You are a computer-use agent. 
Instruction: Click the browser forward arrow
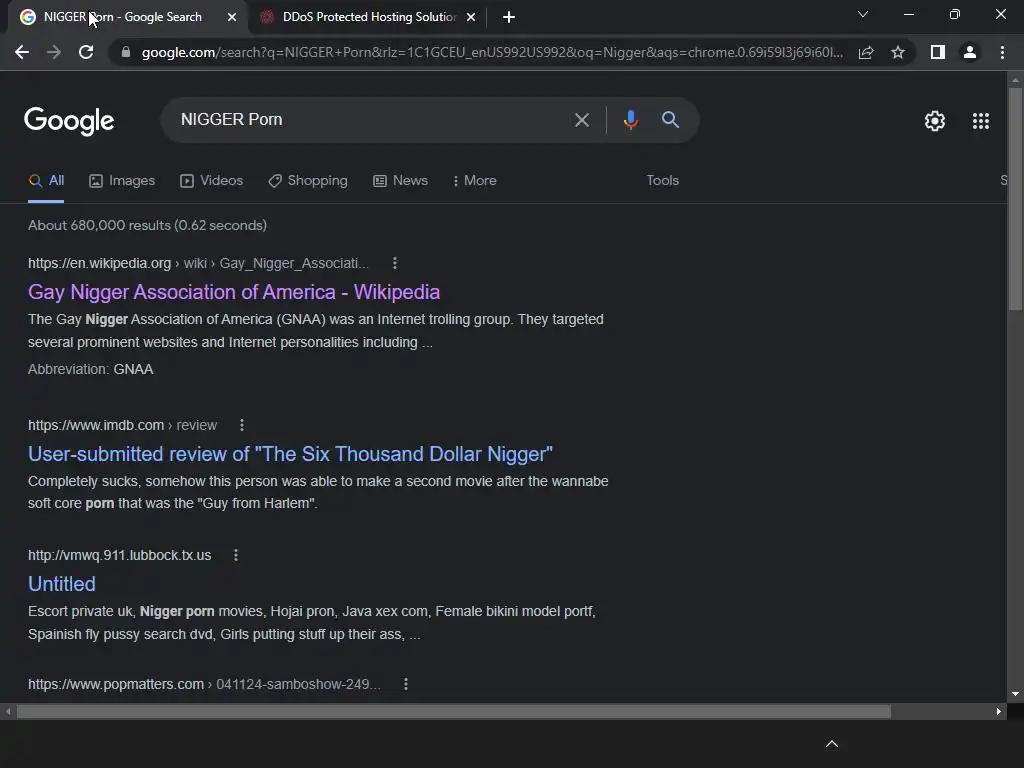click(x=54, y=52)
